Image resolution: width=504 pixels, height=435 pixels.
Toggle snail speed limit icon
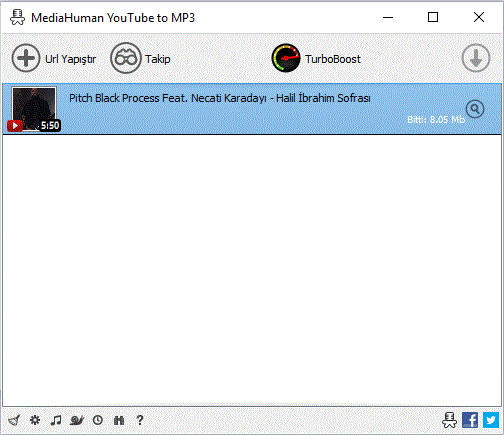pyautogui.click(x=77, y=420)
